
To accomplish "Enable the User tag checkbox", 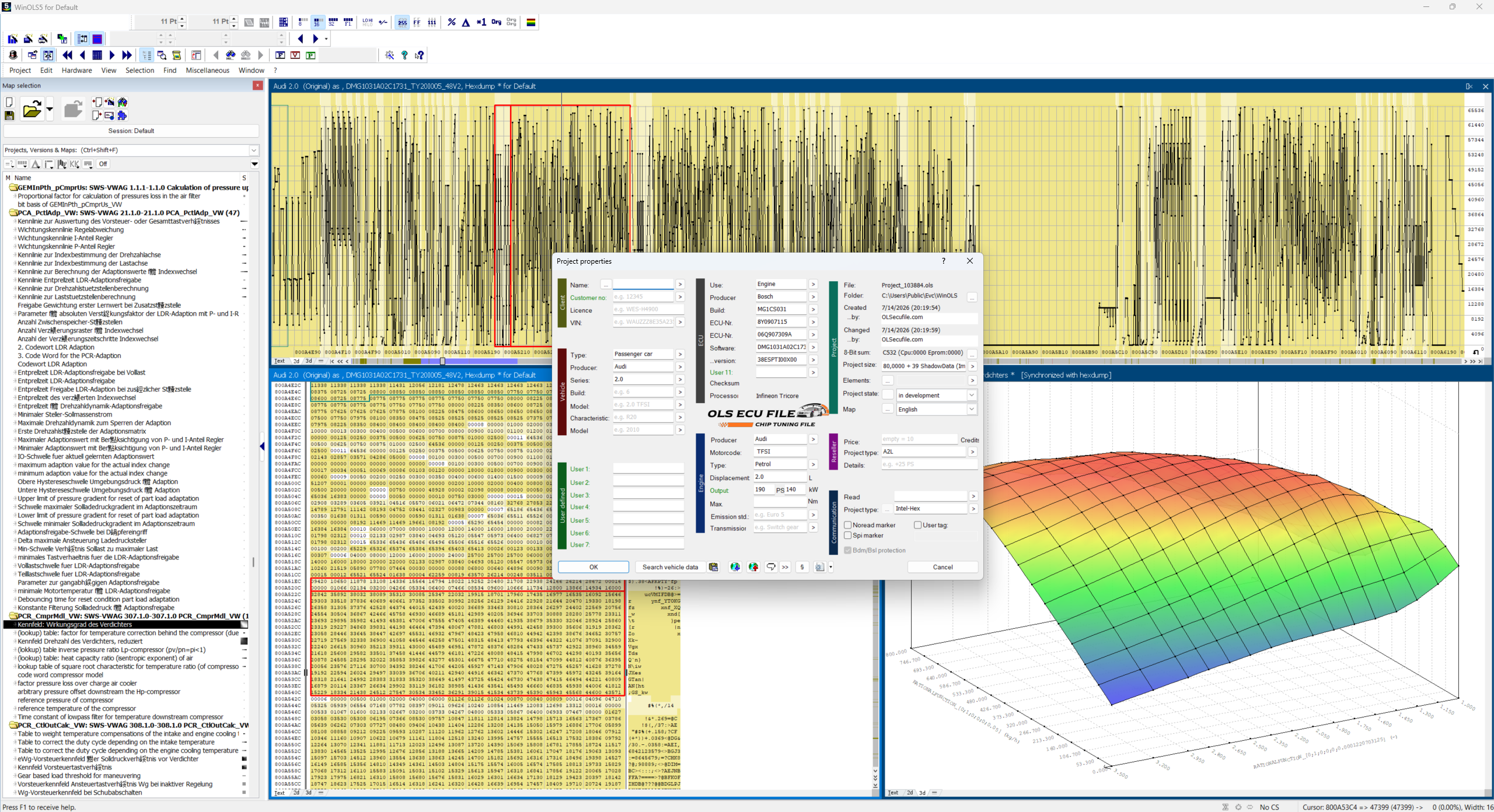I will click(918, 525).
